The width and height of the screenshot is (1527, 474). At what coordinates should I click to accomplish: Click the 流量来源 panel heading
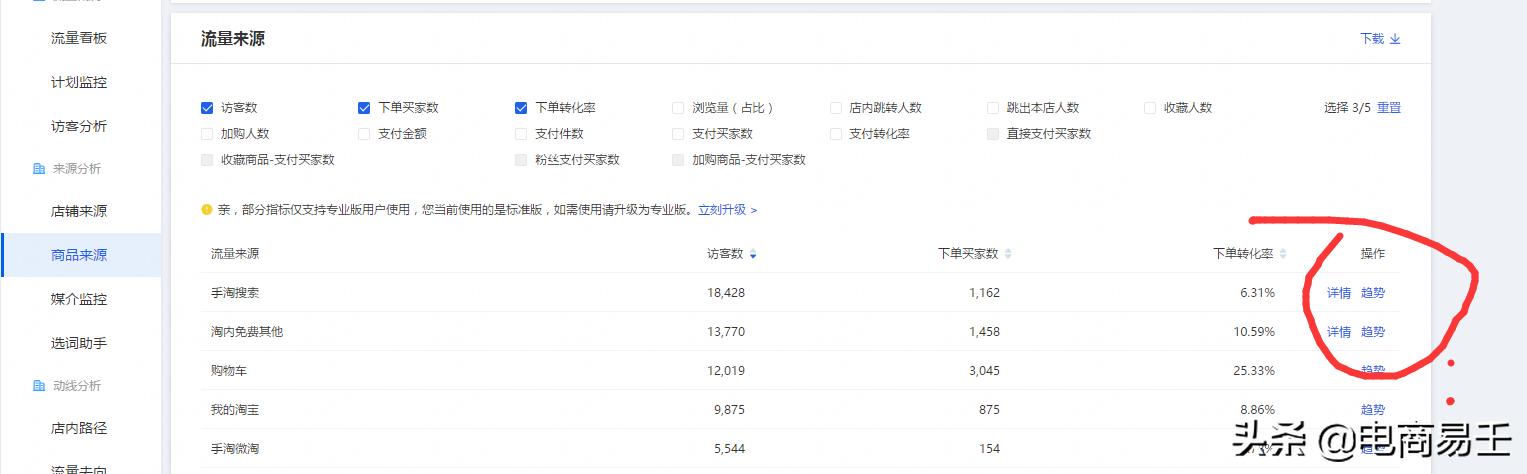[233, 39]
